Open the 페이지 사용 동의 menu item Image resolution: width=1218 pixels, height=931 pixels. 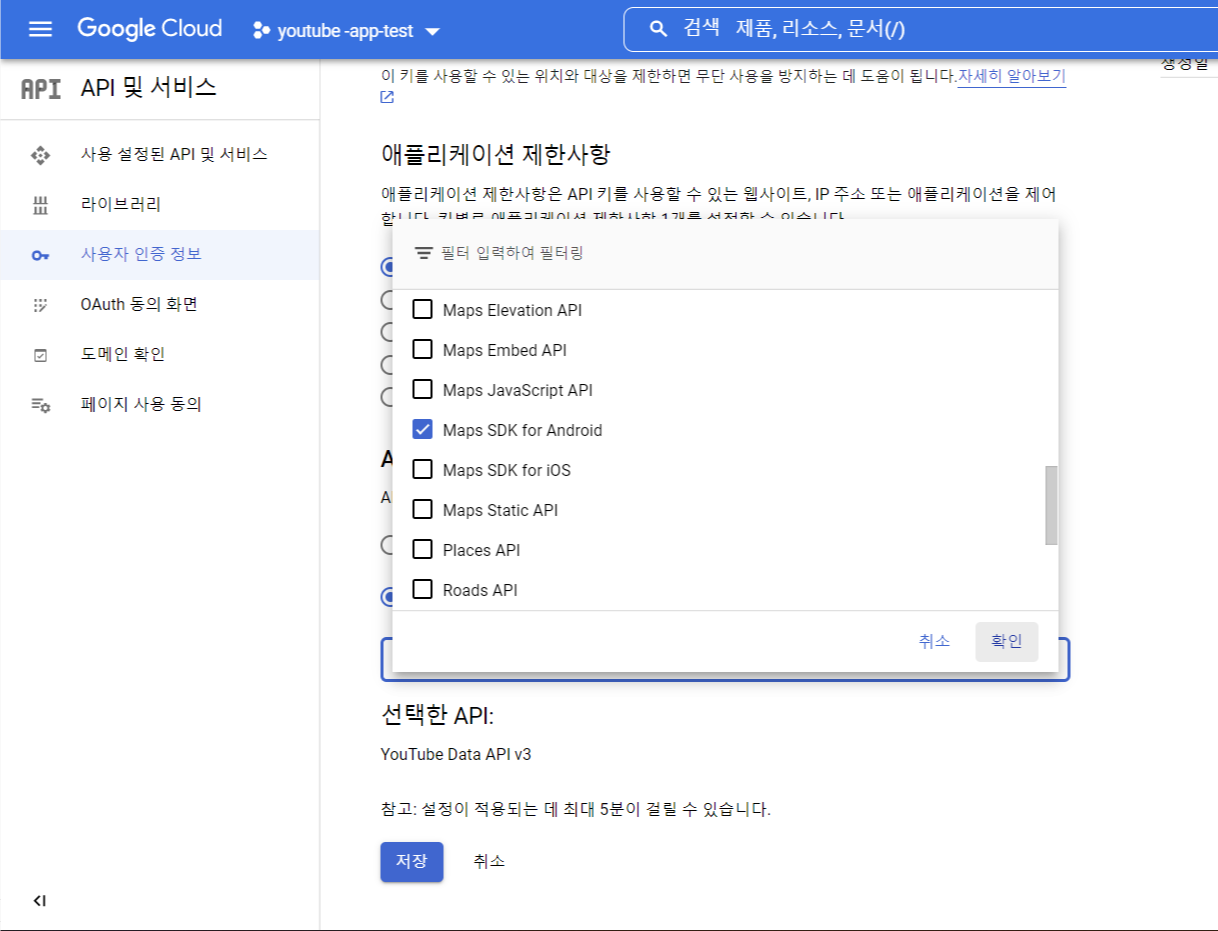tap(160, 405)
